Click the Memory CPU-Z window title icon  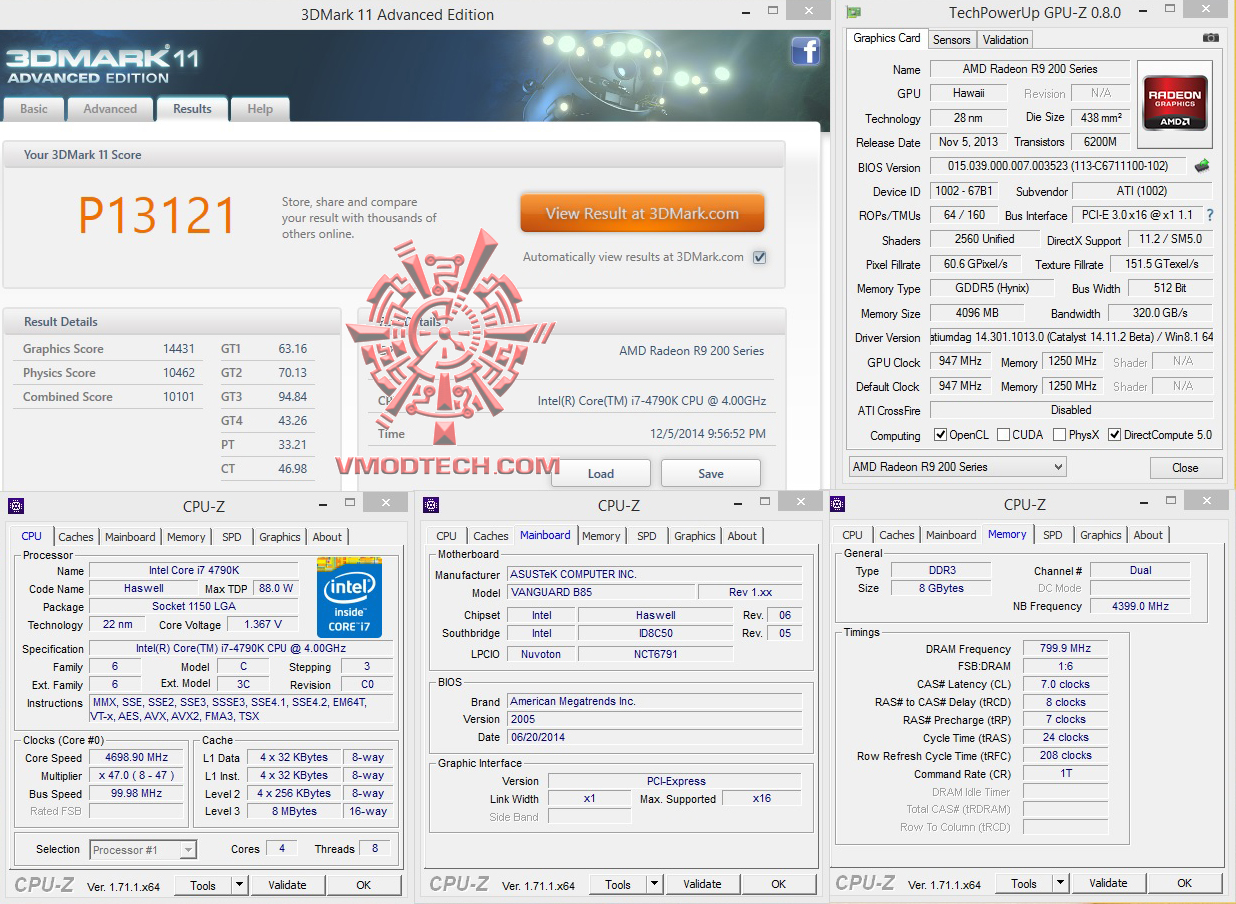(838, 504)
